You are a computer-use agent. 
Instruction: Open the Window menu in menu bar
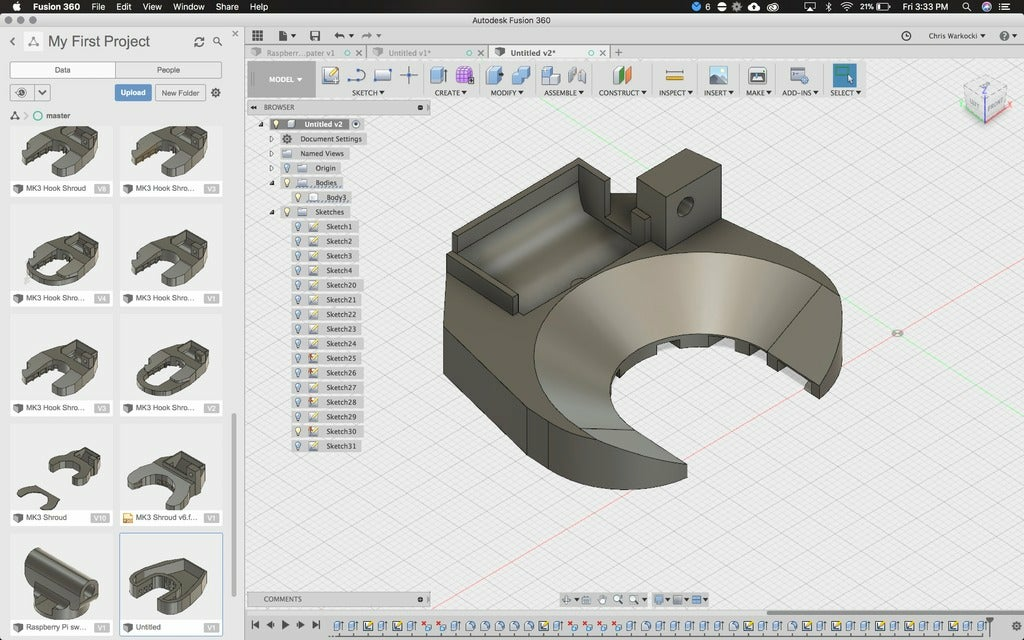189,7
